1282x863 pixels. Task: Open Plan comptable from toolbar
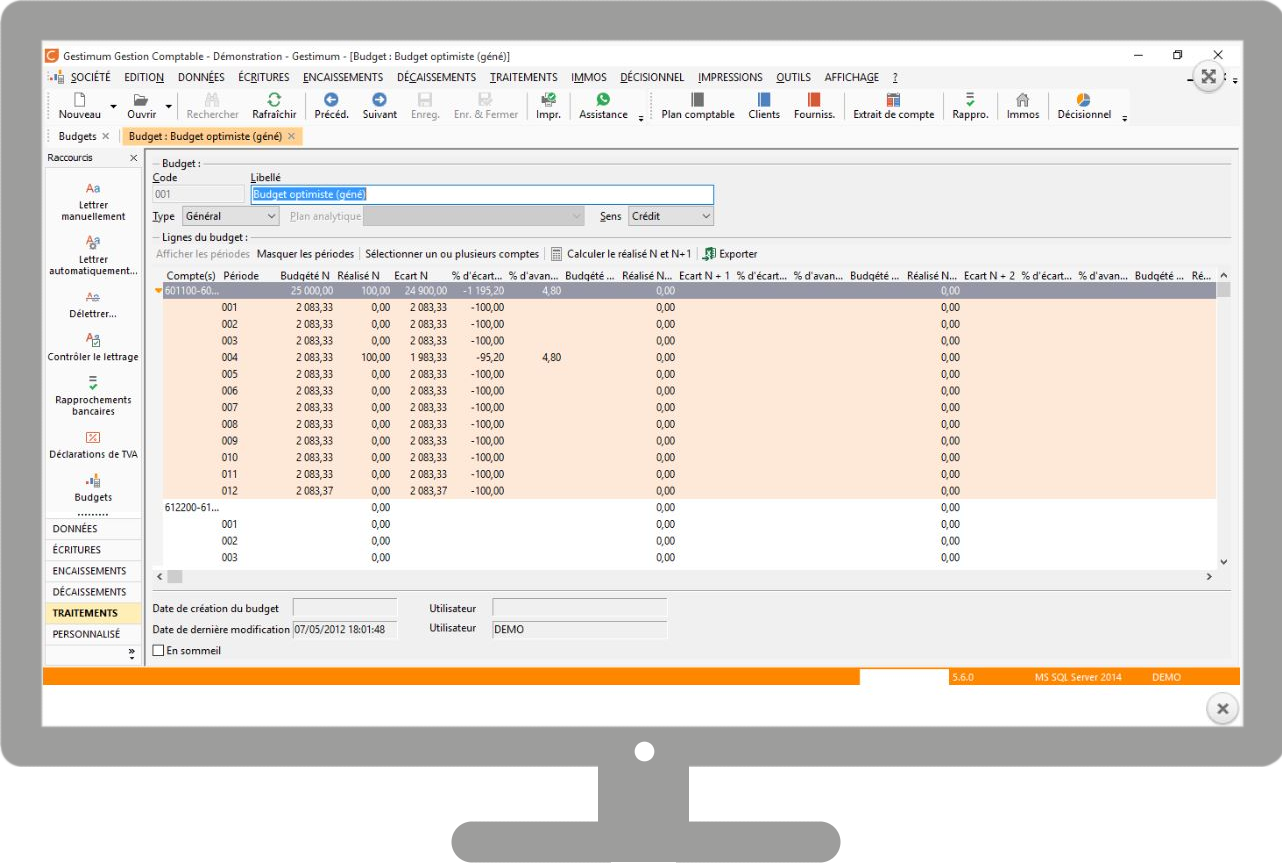point(697,100)
